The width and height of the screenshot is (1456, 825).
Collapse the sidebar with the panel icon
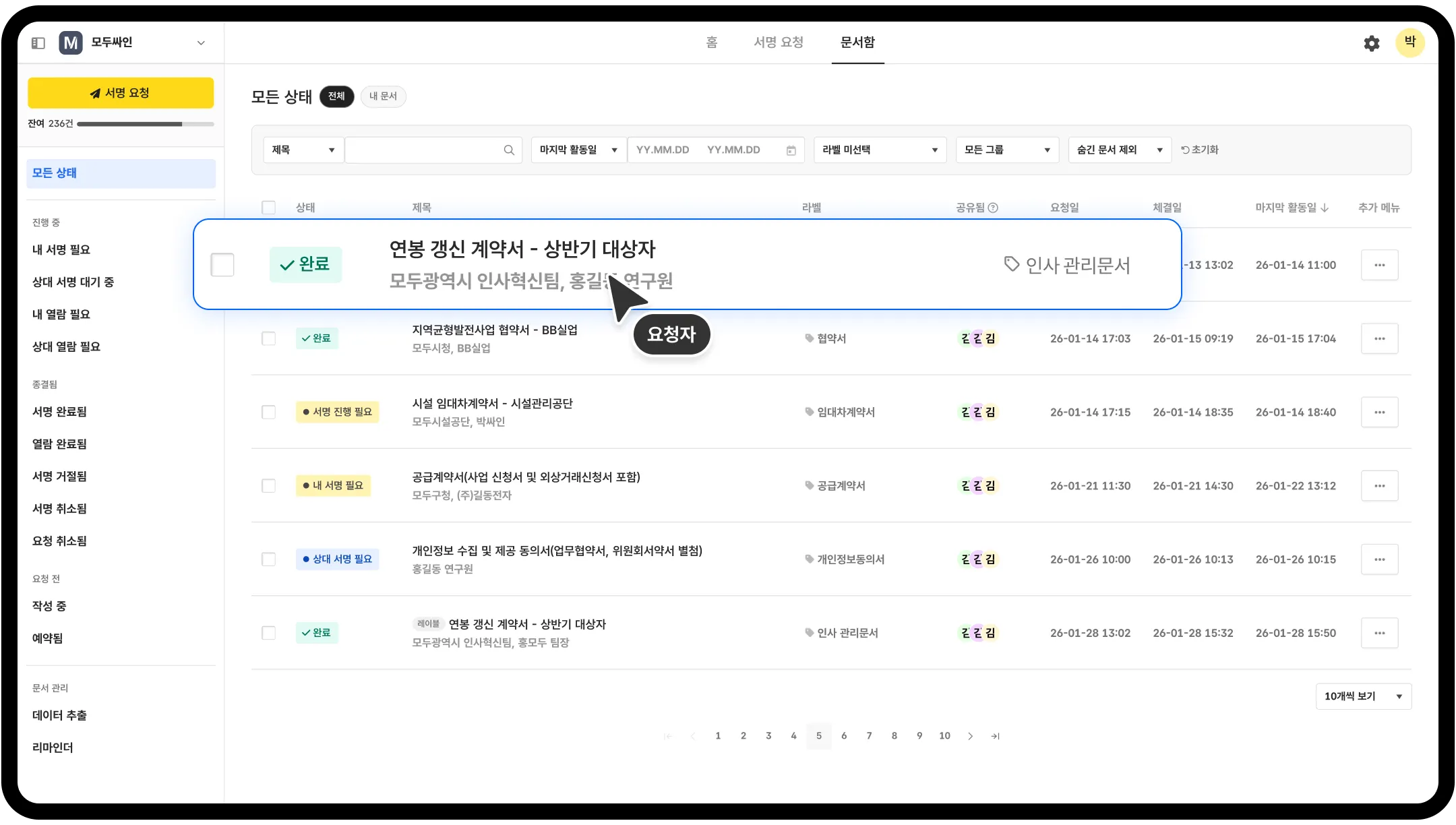coord(38,42)
